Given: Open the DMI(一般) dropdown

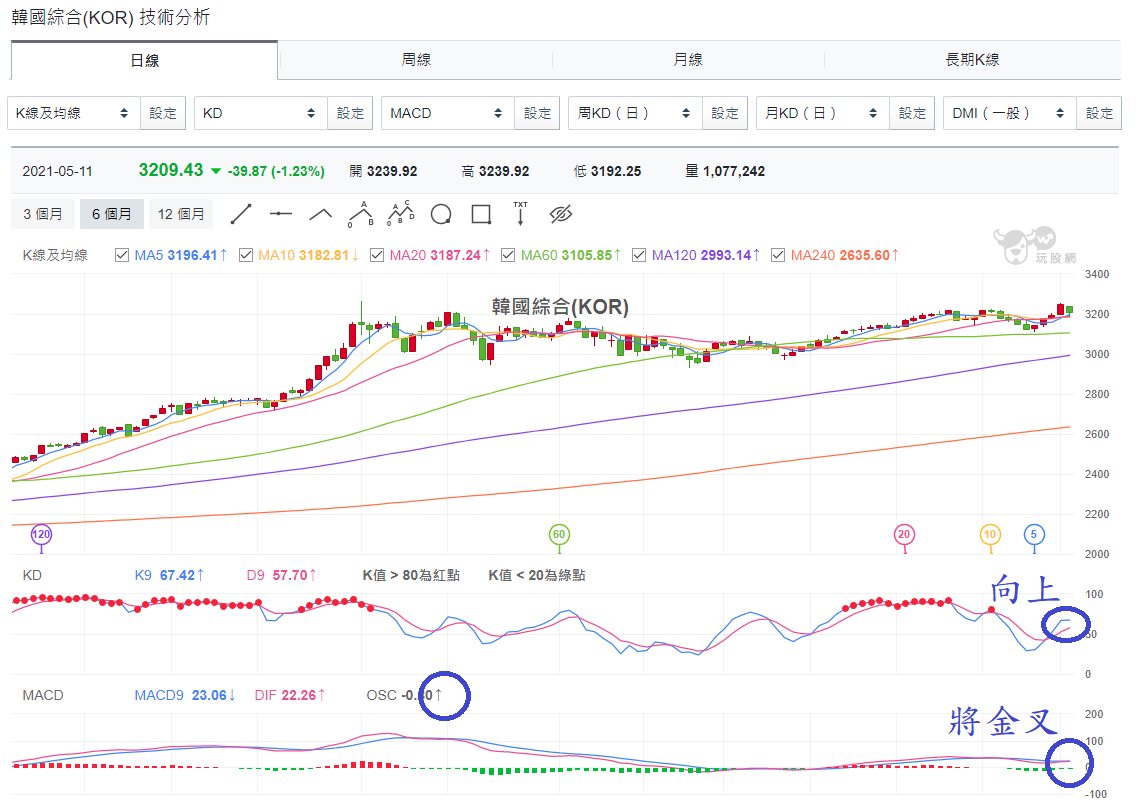Looking at the screenshot, I should (x=1009, y=113).
